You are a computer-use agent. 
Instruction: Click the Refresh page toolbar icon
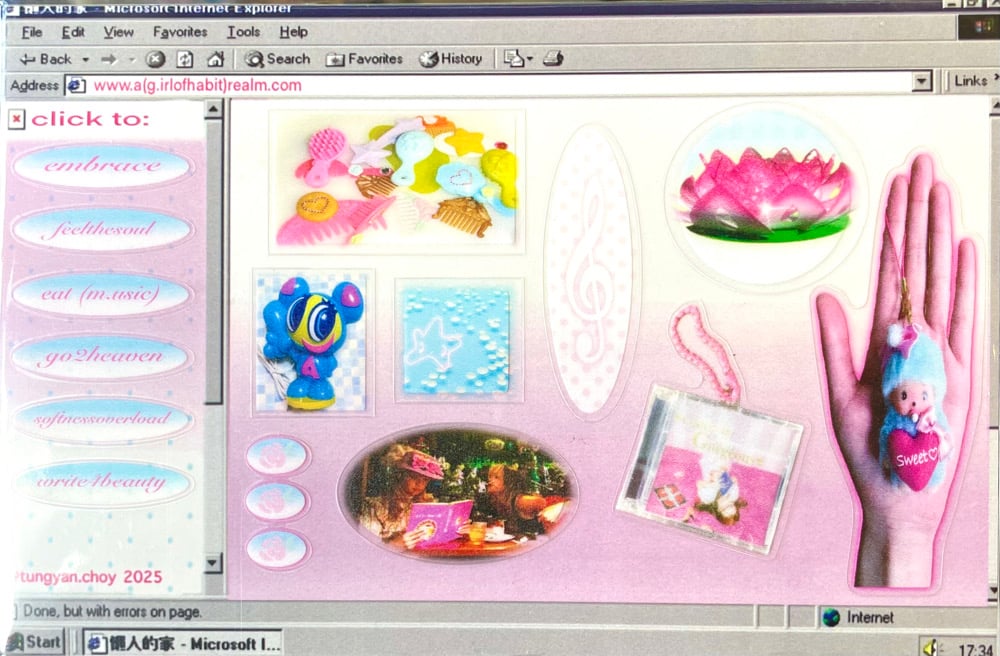[x=185, y=59]
